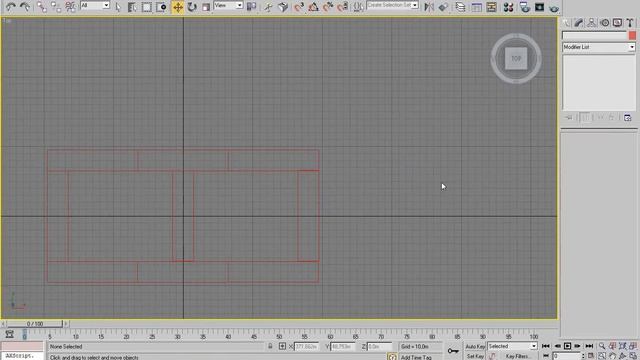Click the Mirror tool icon
The height and width of the screenshot is (360, 640).
coord(429,7)
